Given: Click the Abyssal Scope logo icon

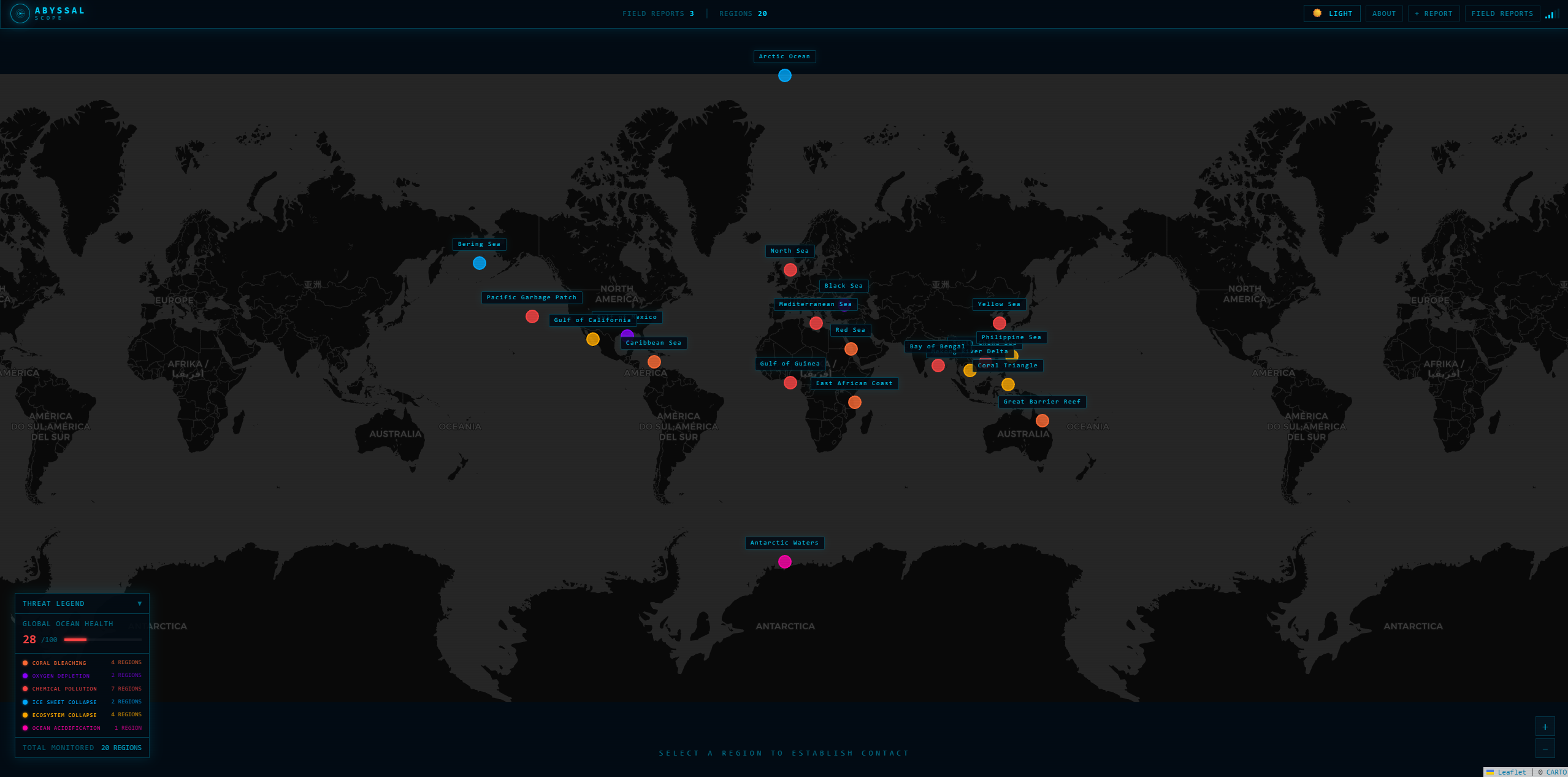Looking at the screenshot, I should pos(20,13).
